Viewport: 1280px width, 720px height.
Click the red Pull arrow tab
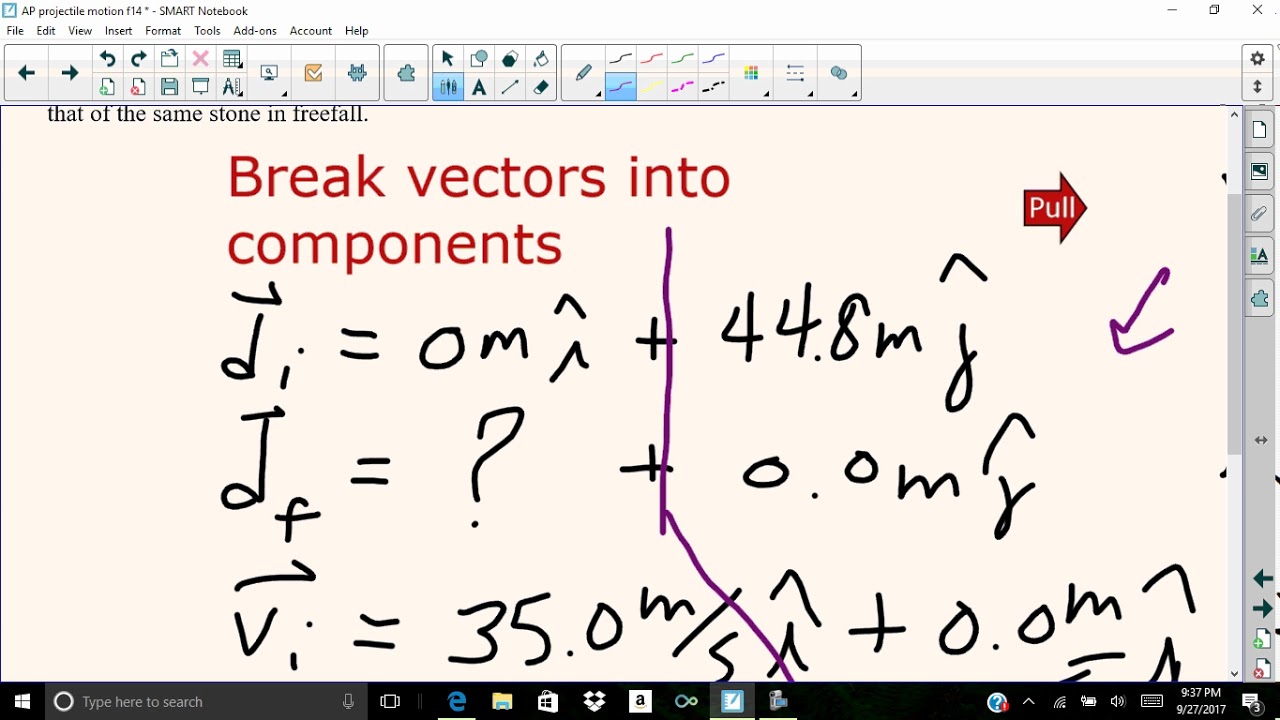pyautogui.click(x=1055, y=208)
